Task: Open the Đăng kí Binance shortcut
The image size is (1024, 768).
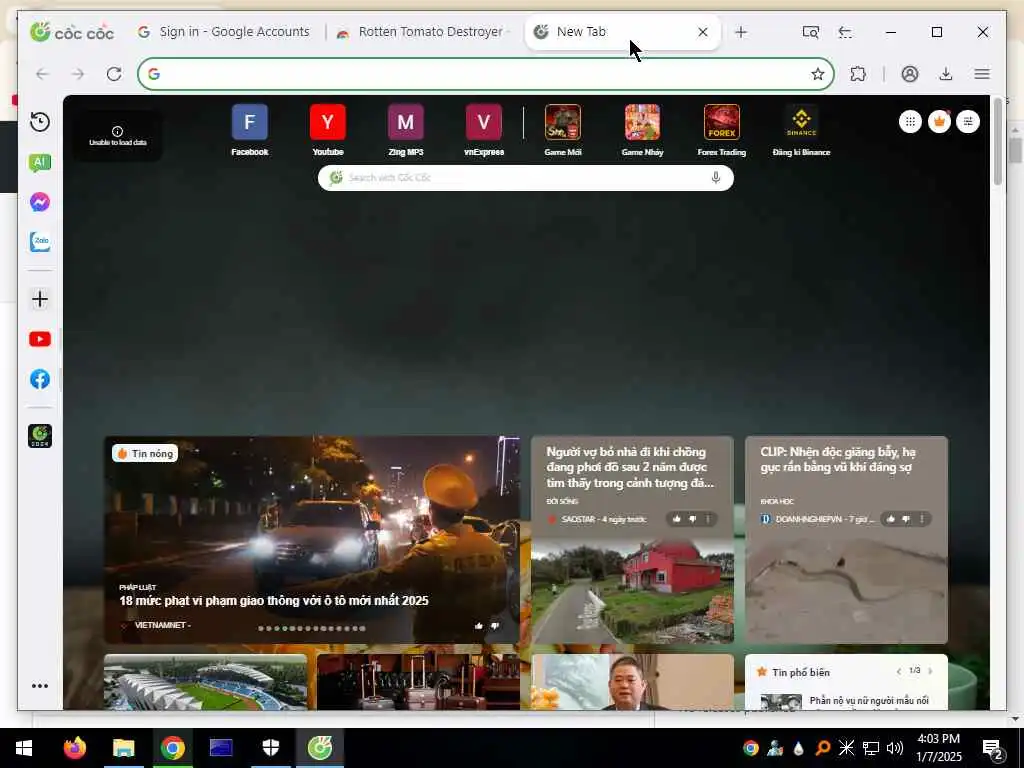Action: tap(801, 130)
